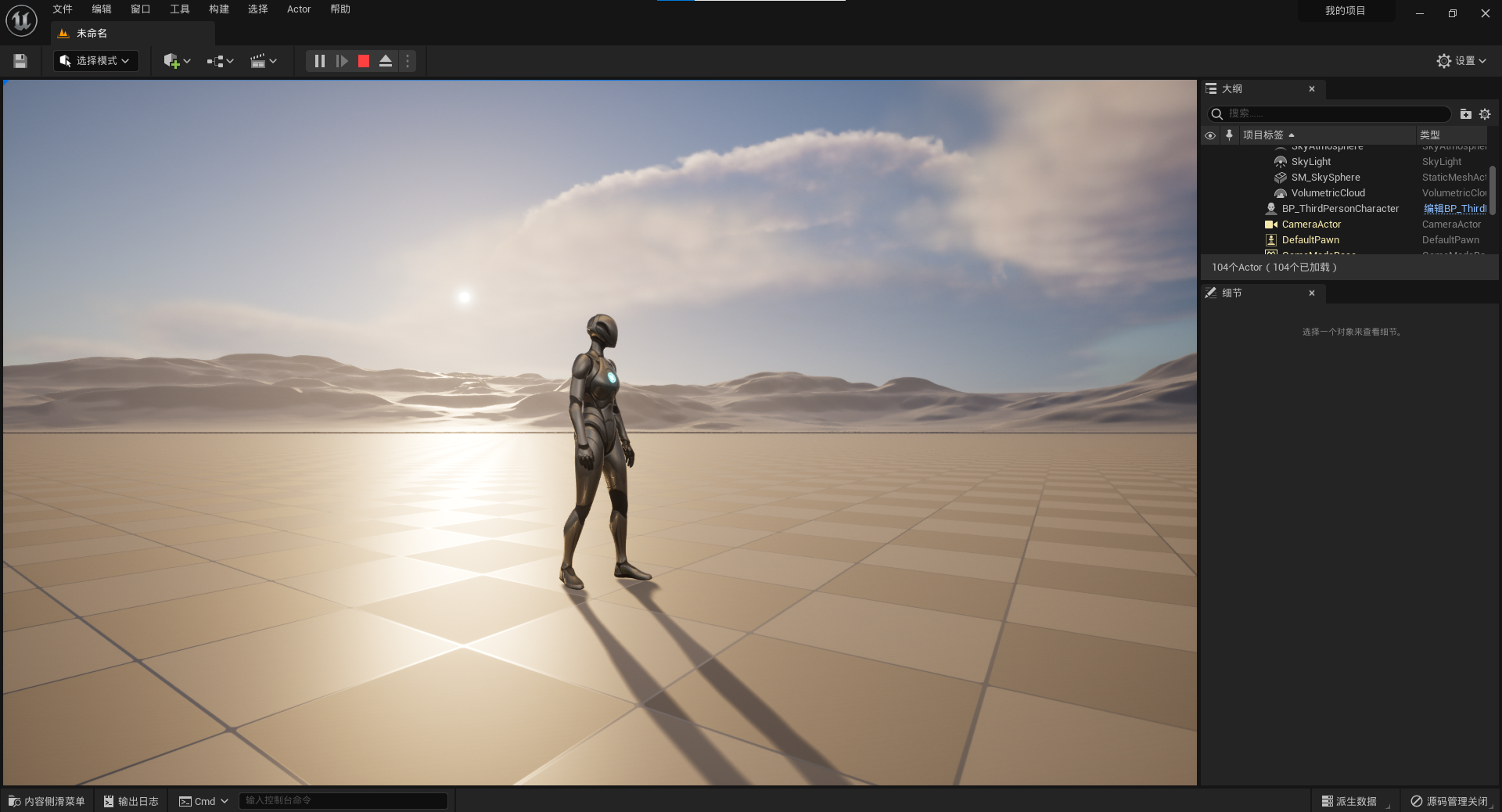Image resolution: width=1502 pixels, height=812 pixels.
Task: Select the 细节 details tab
Action: 1263,293
